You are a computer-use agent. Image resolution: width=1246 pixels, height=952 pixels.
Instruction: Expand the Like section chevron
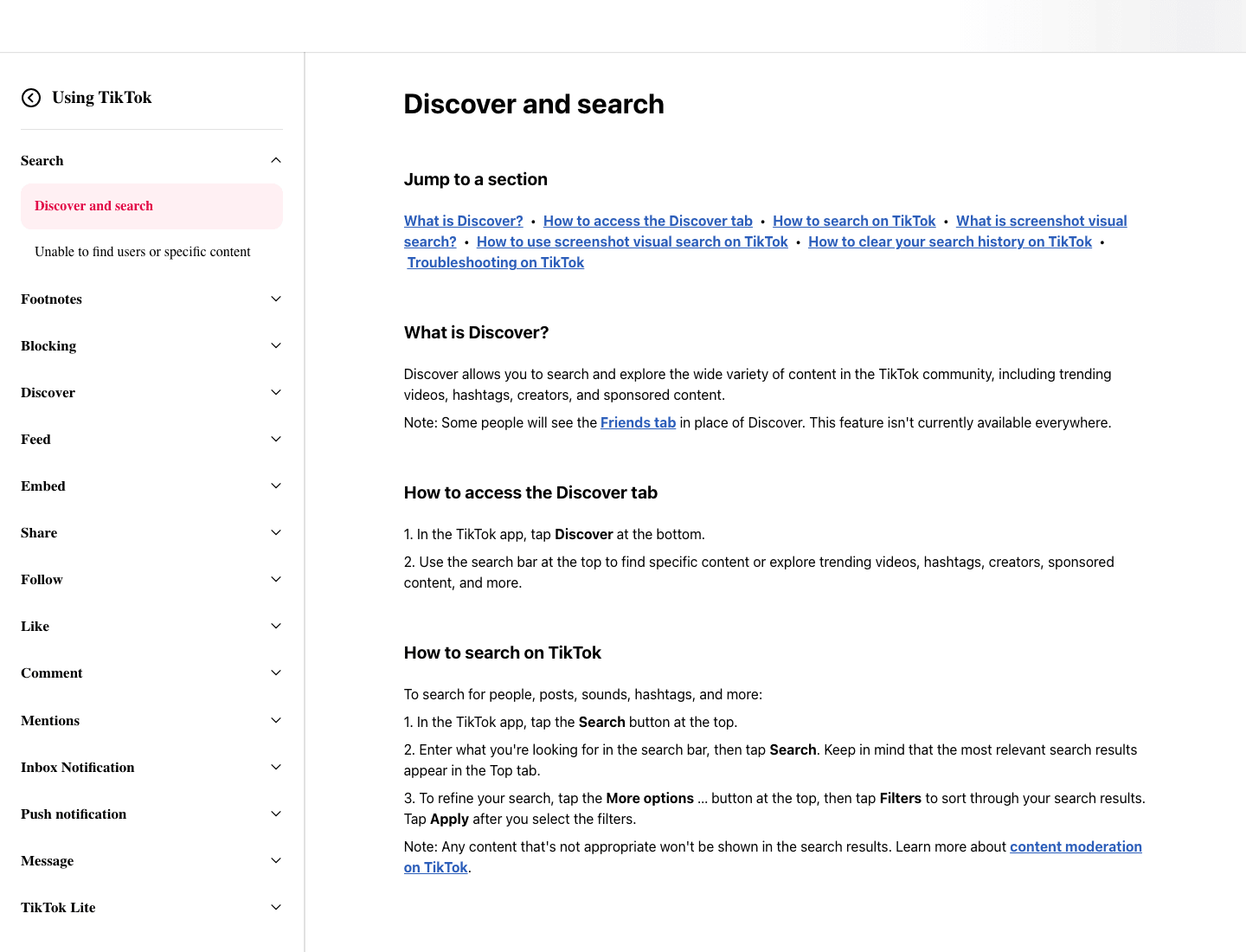point(276,626)
